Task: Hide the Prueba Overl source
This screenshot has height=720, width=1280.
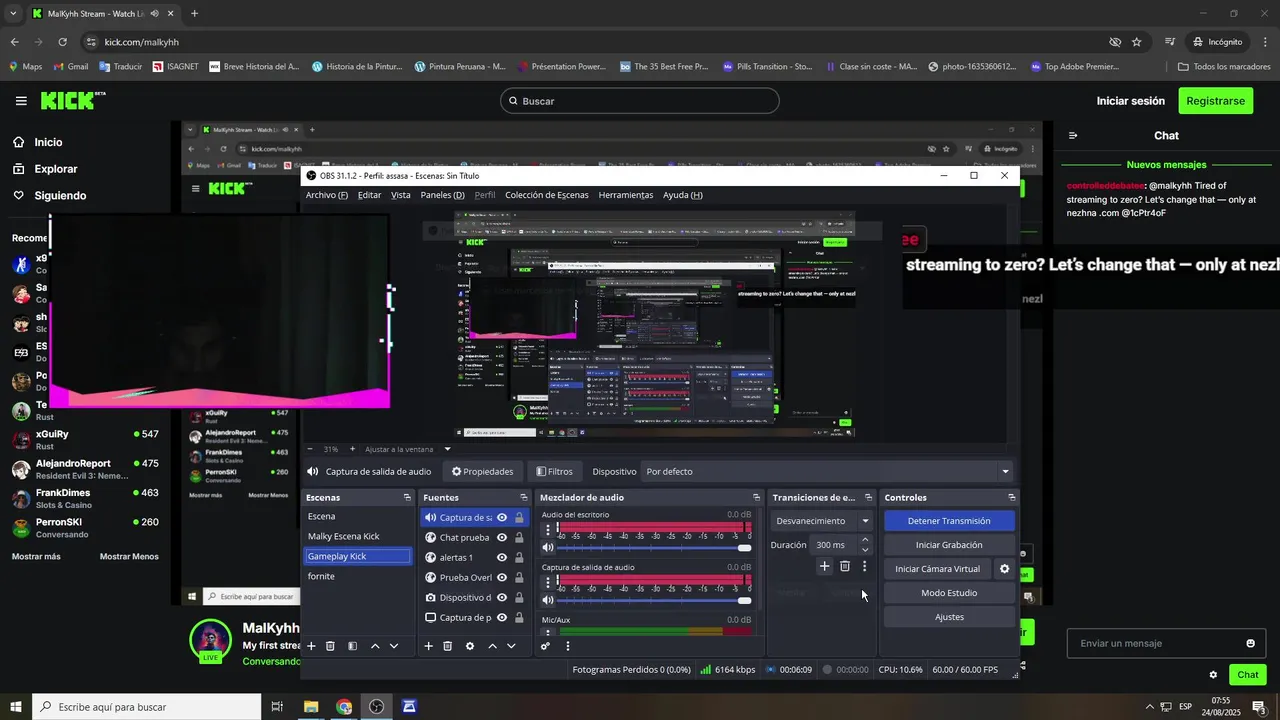Action: click(x=502, y=577)
